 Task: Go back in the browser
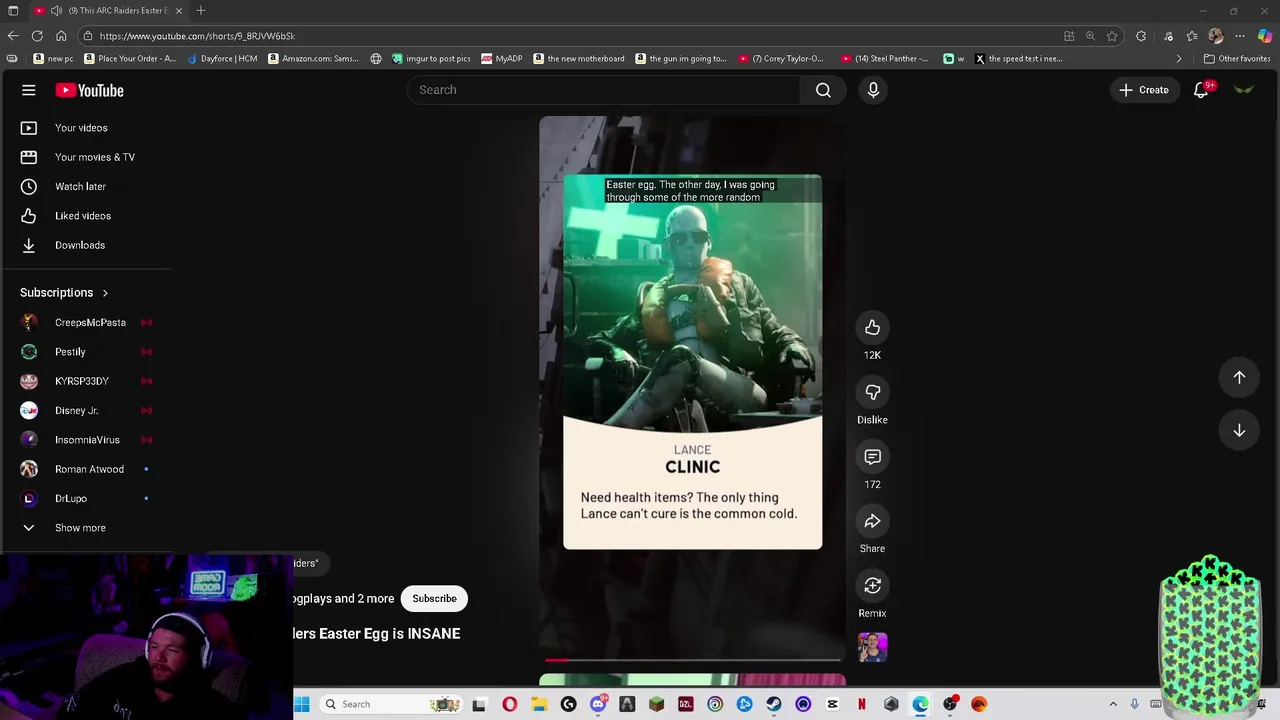(x=13, y=36)
